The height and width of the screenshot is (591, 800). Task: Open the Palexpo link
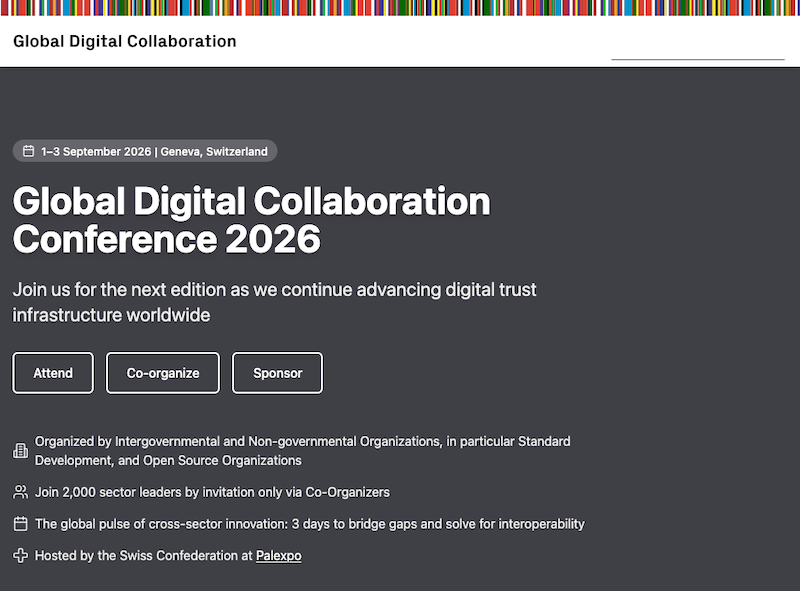(278, 556)
